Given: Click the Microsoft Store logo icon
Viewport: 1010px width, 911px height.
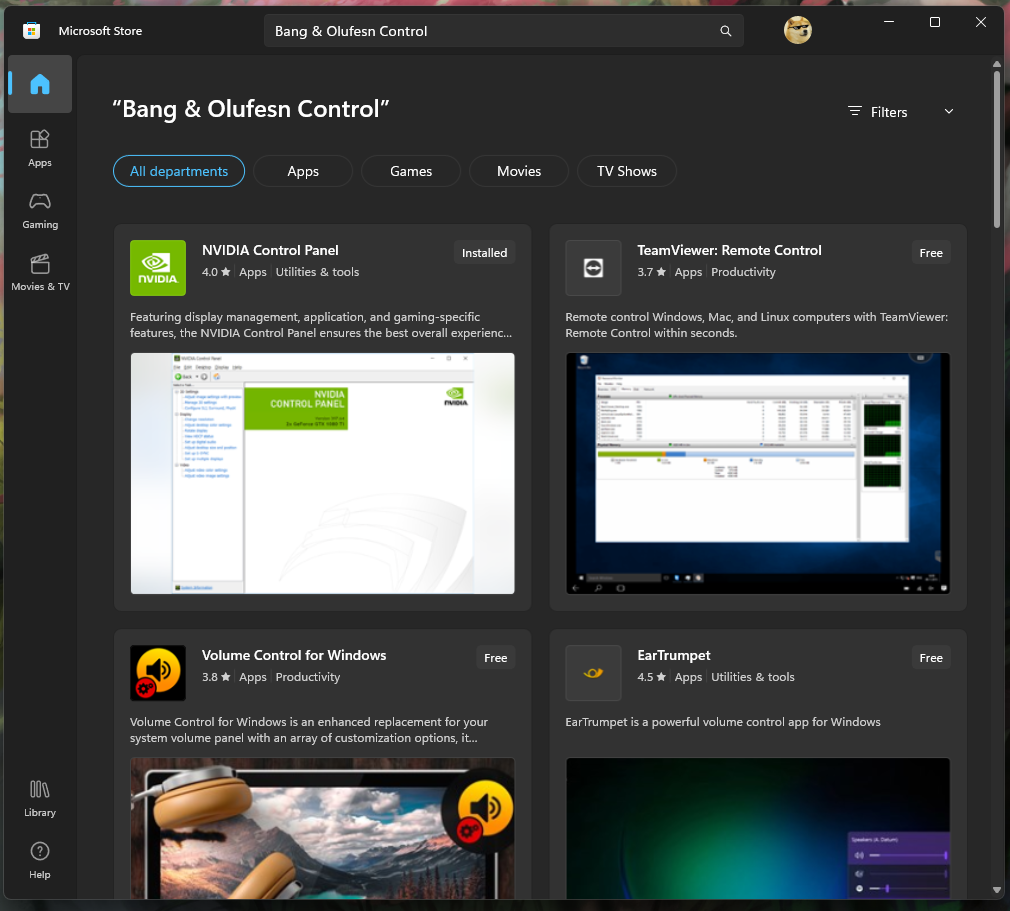Looking at the screenshot, I should 32,30.
